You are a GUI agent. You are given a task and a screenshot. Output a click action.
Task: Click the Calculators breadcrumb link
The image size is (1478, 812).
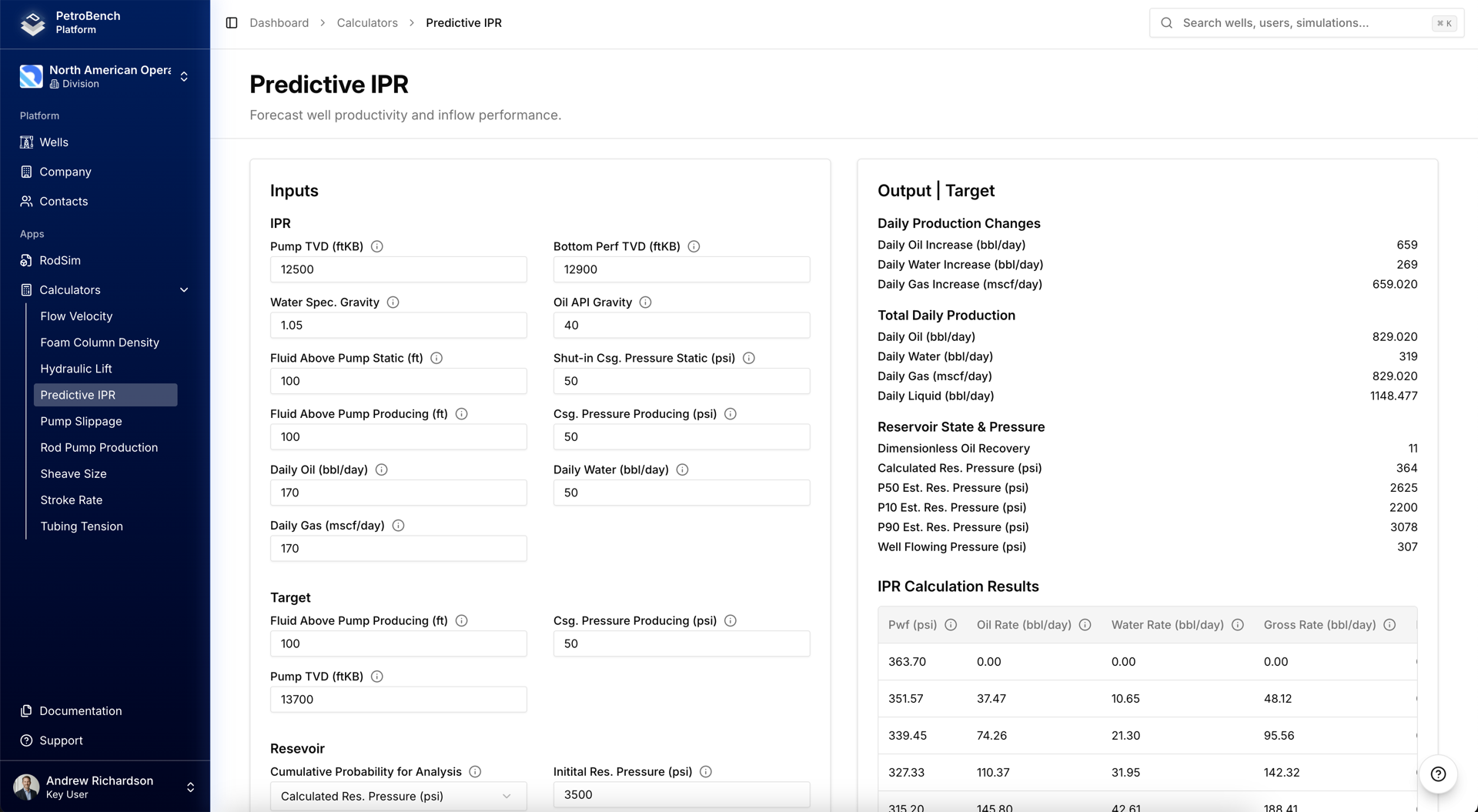coord(366,23)
